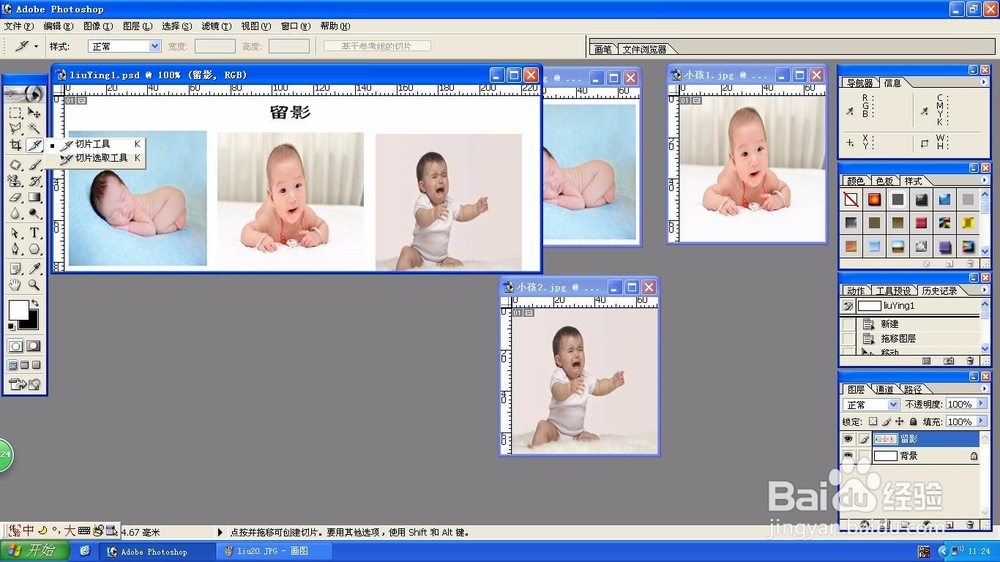Select the Polygonal Lasso tool
The image size is (1000, 562).
point(15,129)
